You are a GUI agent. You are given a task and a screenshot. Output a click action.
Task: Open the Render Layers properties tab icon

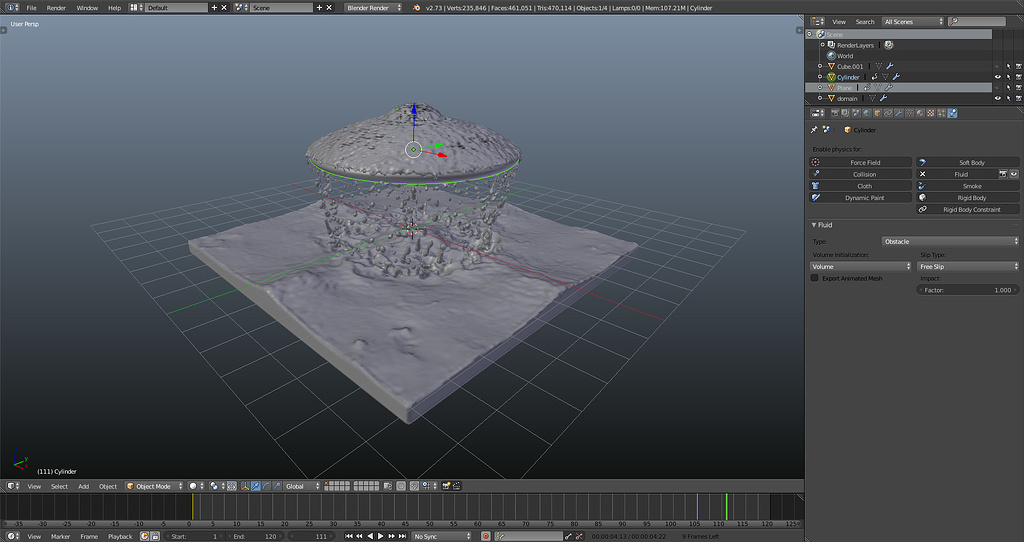pos(845,113)
